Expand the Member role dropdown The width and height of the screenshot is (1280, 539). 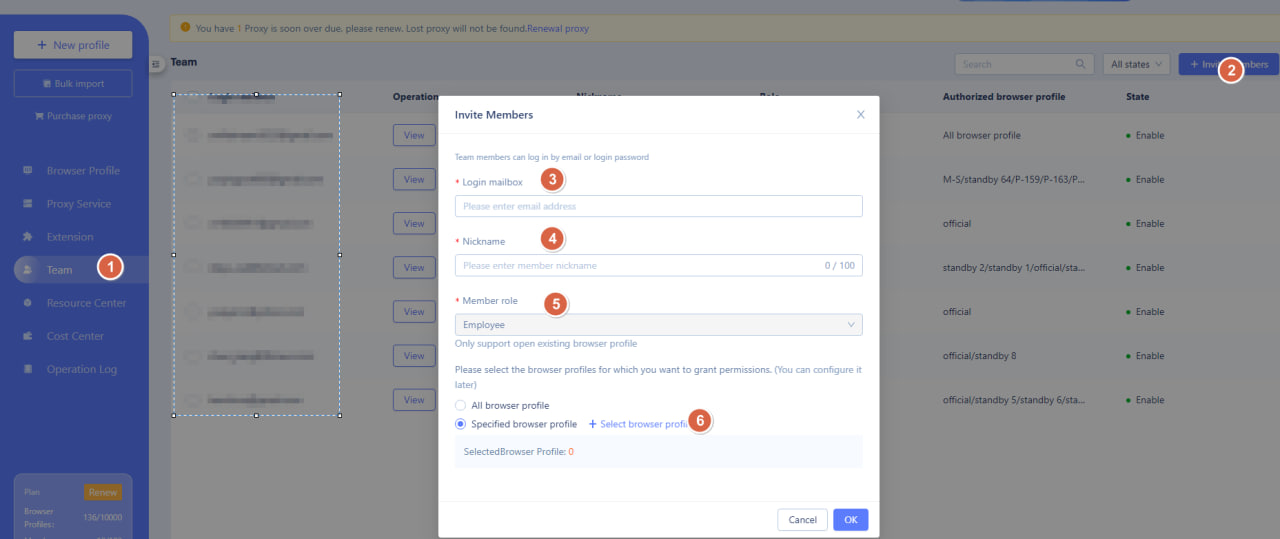click(x=658, y=325)
